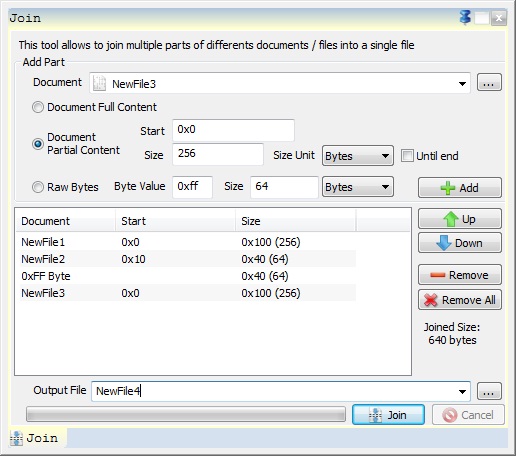This screenshot has width=516, height=456.
Task: Select the 0xFF Byte row in list
Action: [x=188, y=276]
